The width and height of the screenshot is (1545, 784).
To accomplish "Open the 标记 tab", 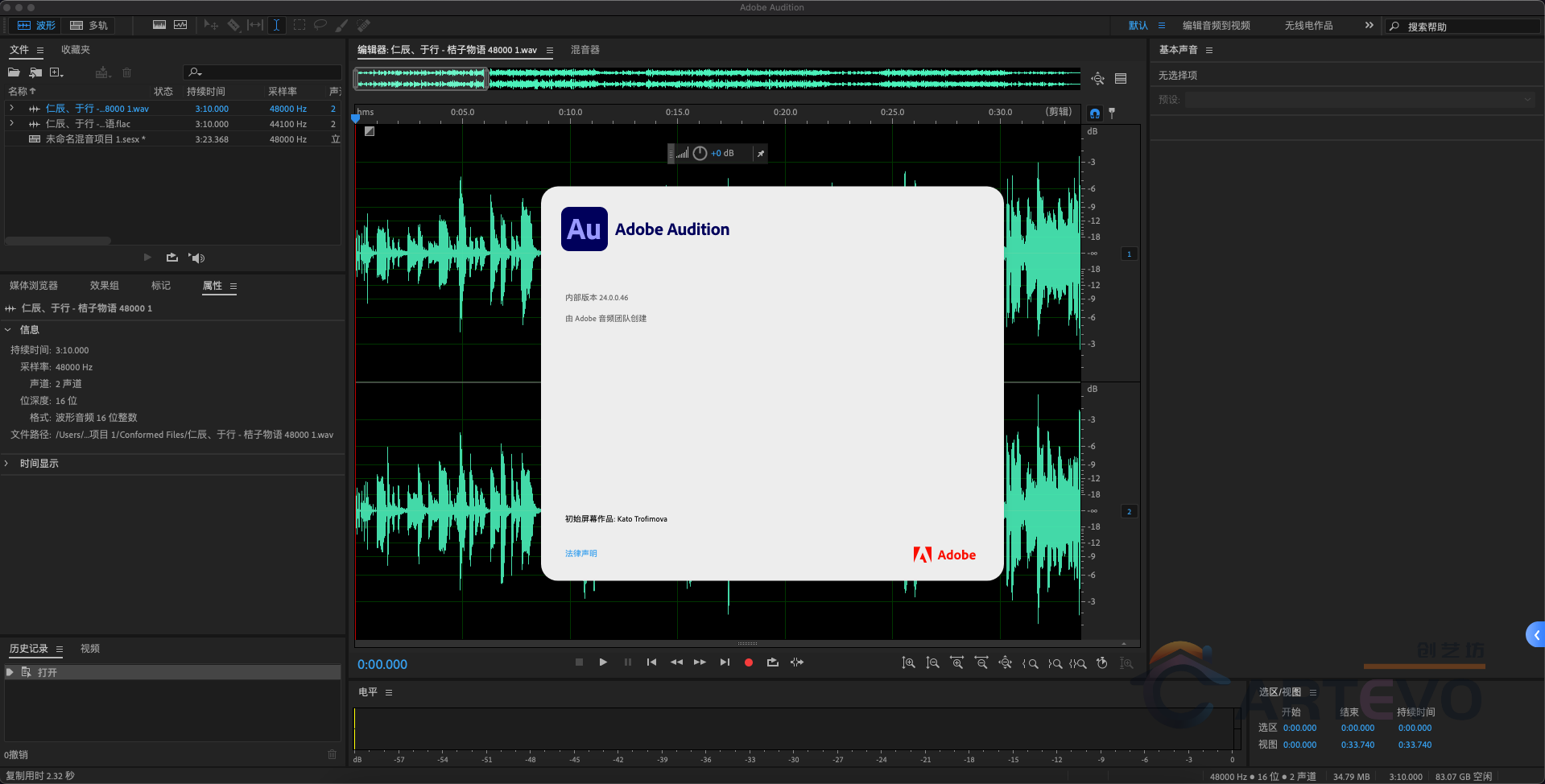I will [161, 286].
